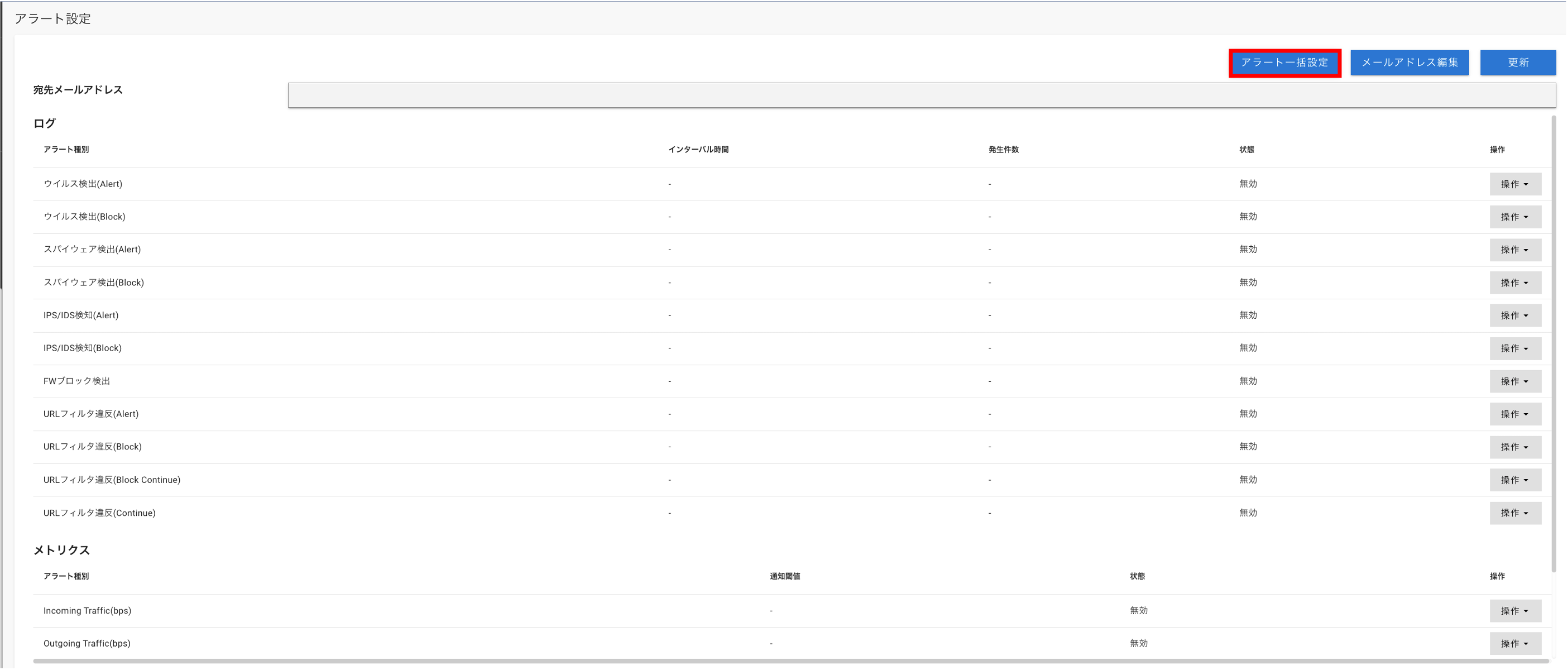
Task: Open 操作 dropdown for ウイルス検出(Alert)
Action: pos(1515,184)
